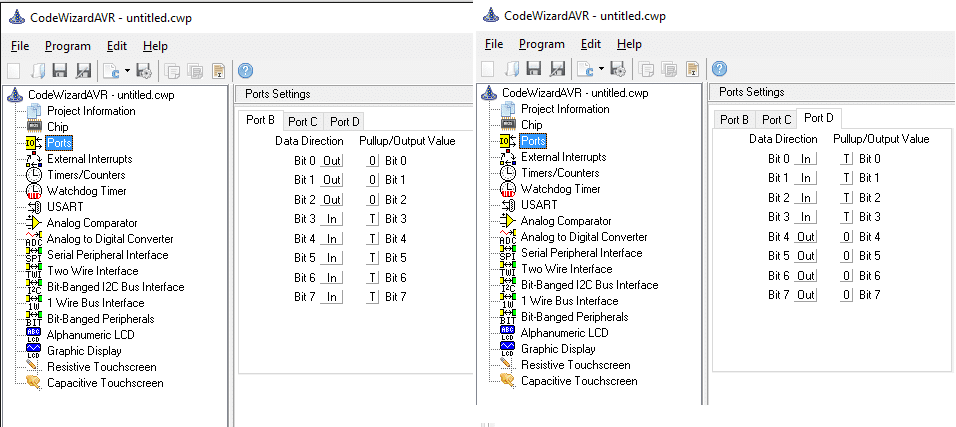This screenshot has height=427, width=956.
Task: Open Program Preview dropdown arrow in Port D window
Action: click(601, 68)
